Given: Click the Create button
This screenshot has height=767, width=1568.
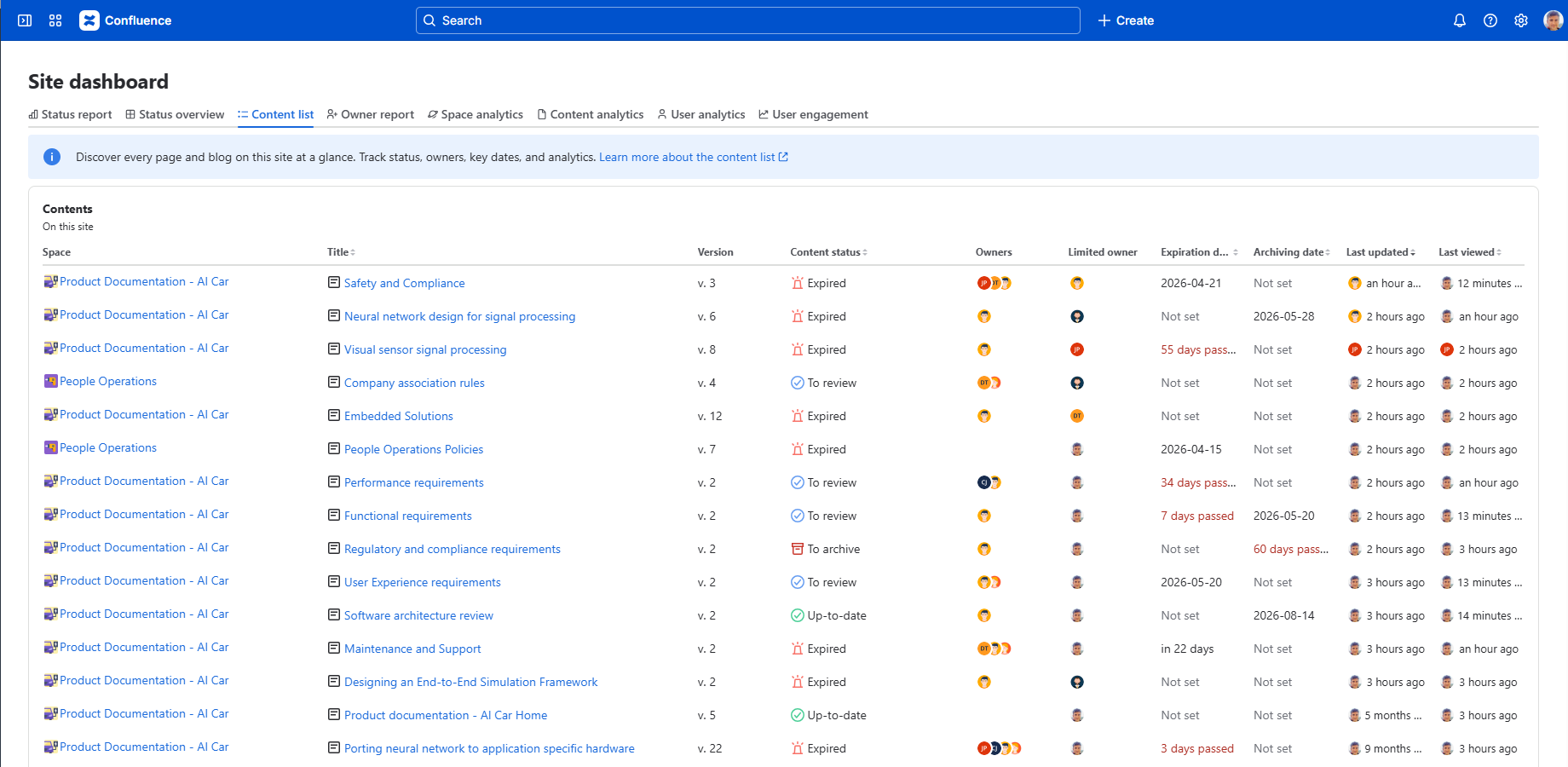Looking at the screenshot, I should point(1126,20).
